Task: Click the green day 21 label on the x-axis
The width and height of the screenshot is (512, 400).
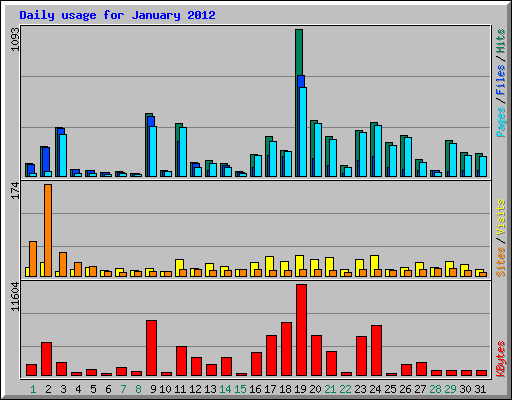Action: point(330,389)
